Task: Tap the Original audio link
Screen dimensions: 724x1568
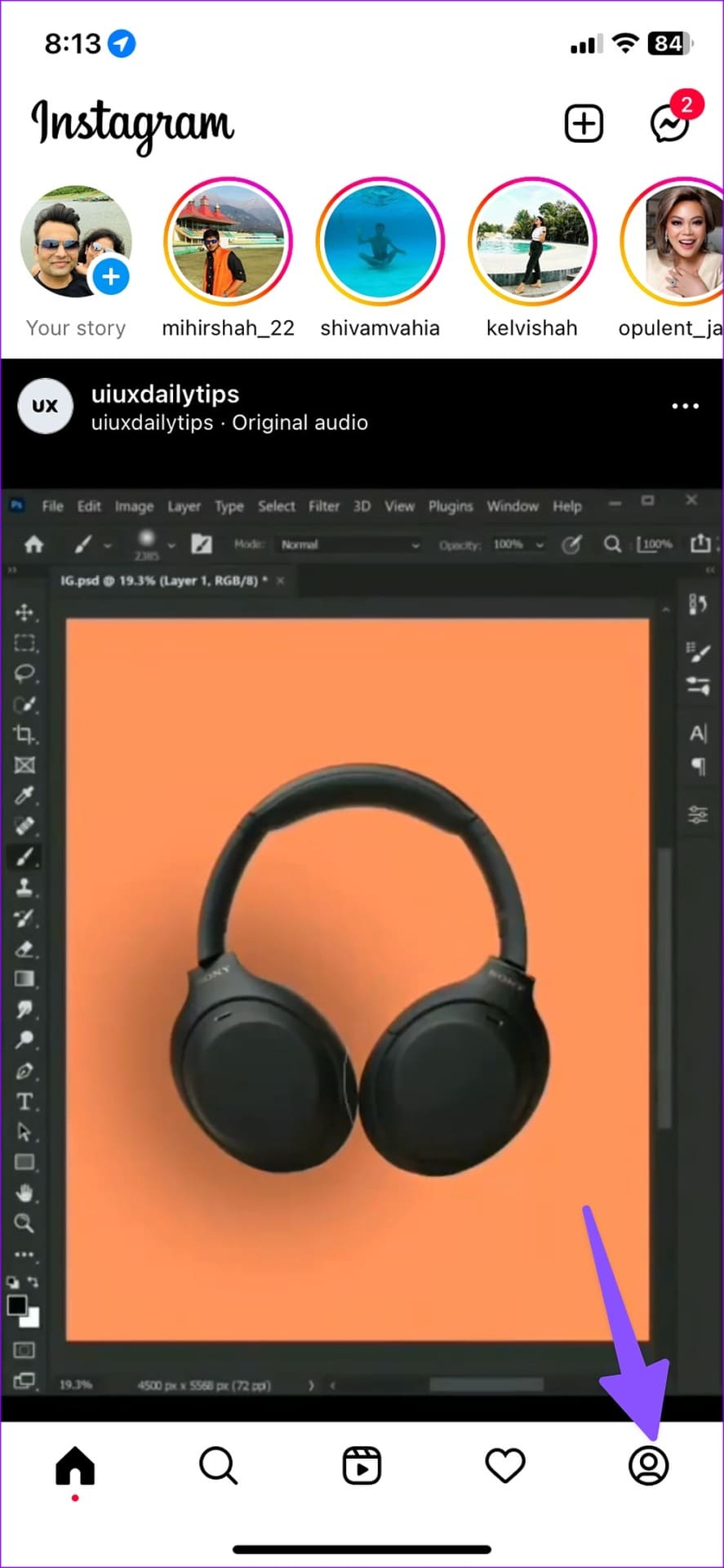Action: [x=300, y=422]
